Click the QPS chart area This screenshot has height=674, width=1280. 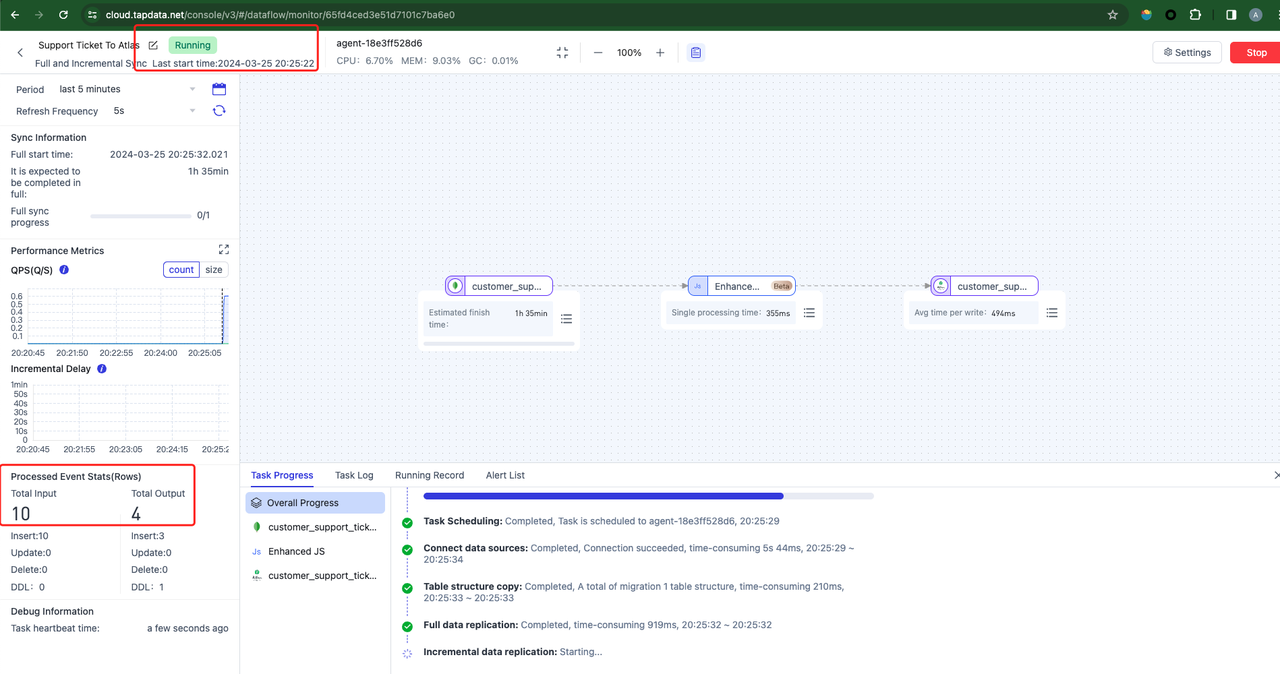pos(127,316)
